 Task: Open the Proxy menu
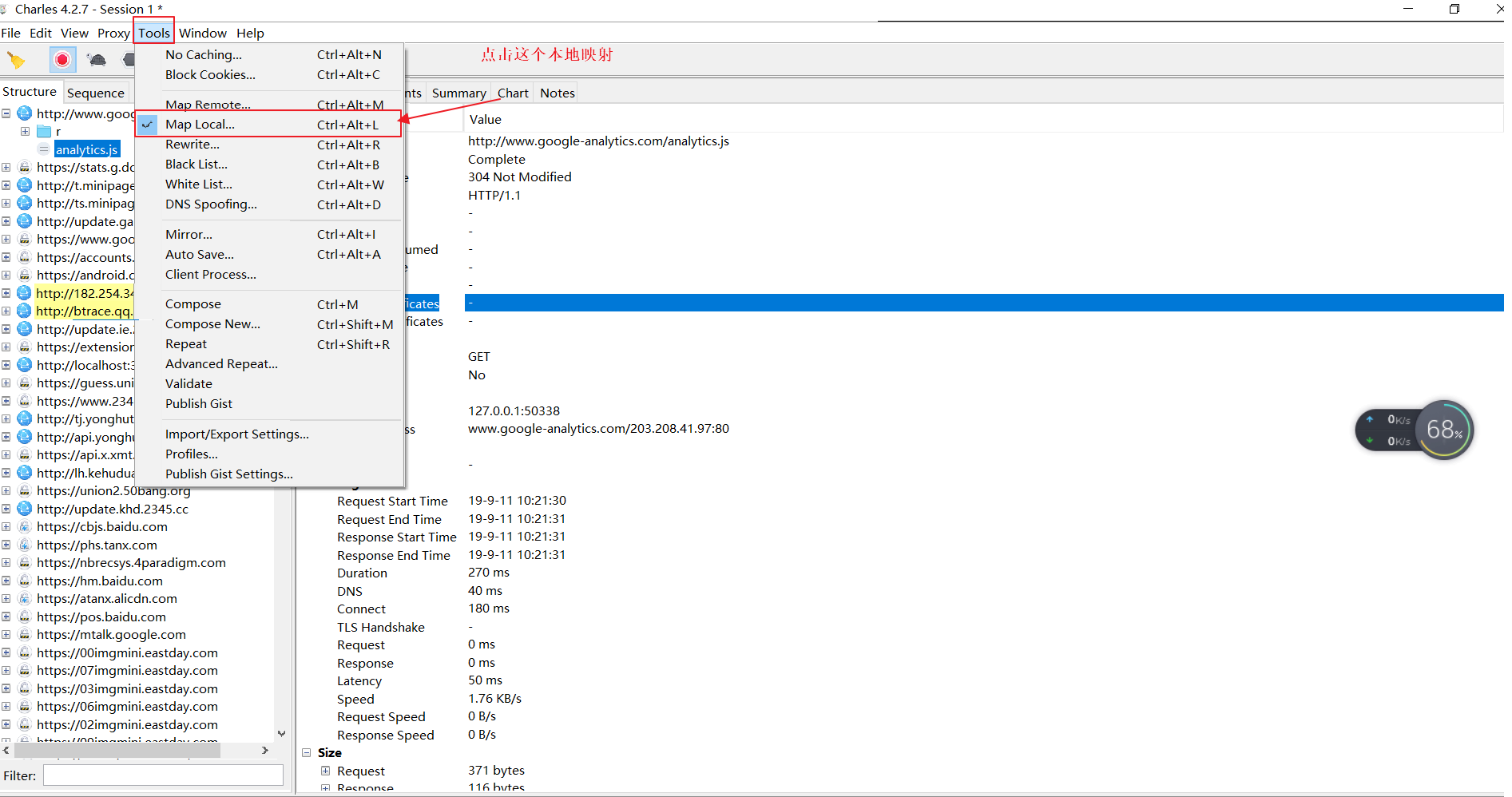click(113, 33)
